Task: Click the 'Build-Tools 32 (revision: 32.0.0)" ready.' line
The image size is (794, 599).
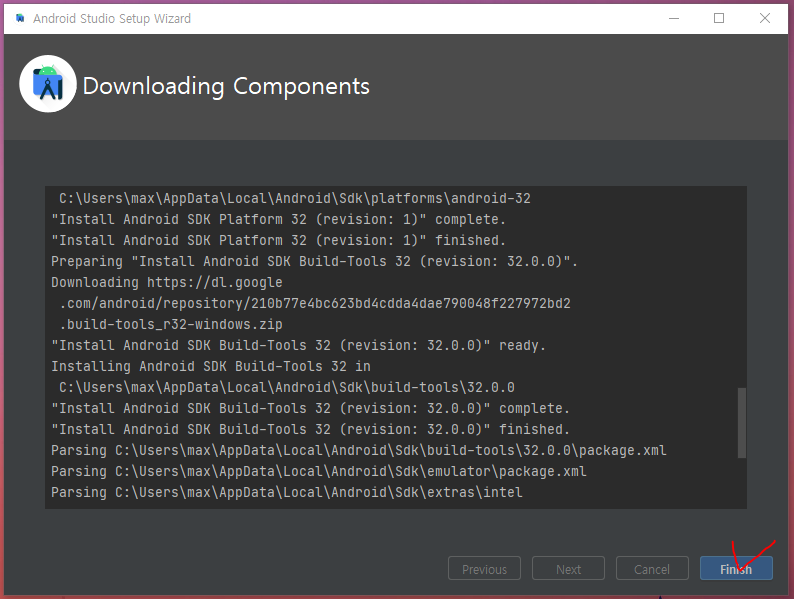Action: tap(298, 345)
